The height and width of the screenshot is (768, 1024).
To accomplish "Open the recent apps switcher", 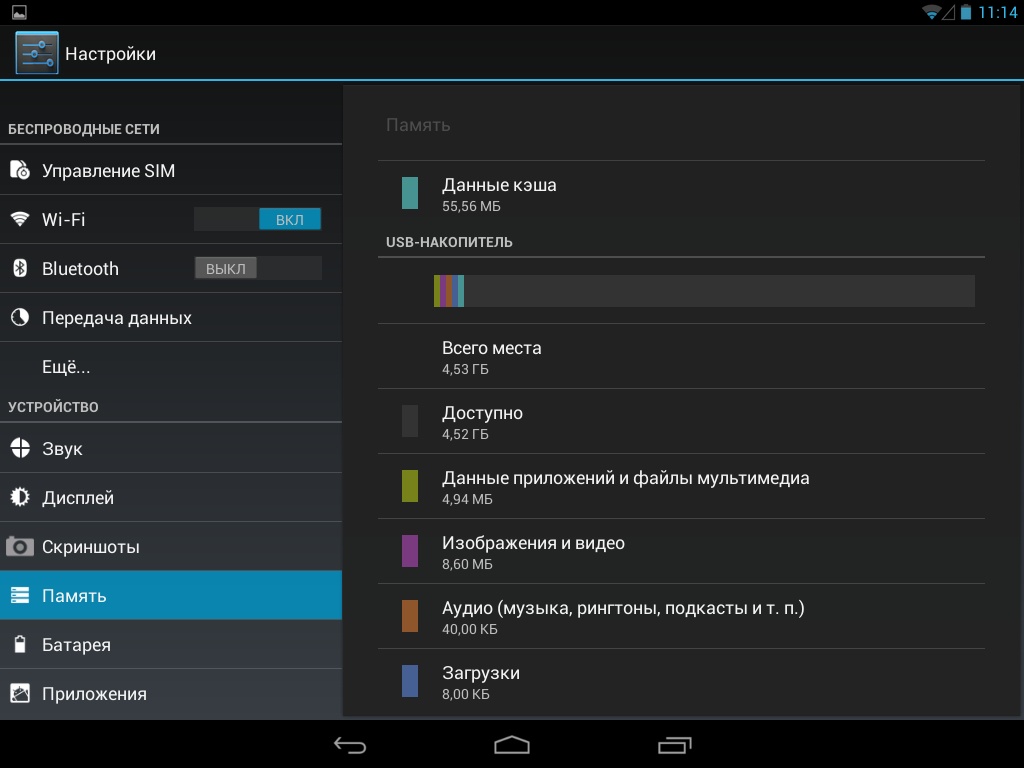I will point(674,745).
